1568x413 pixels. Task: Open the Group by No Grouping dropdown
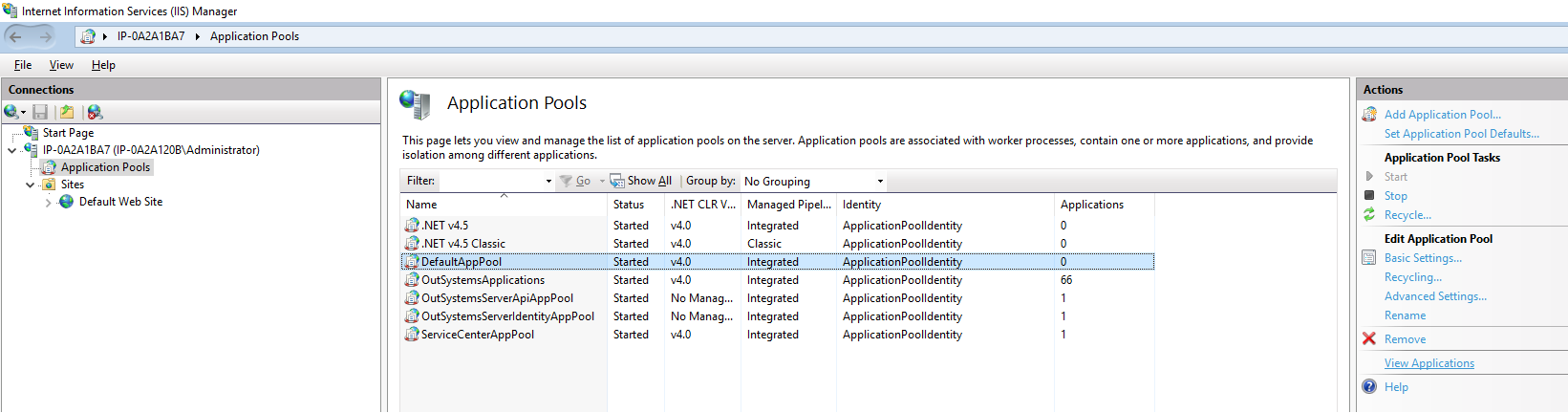[880, 181]
